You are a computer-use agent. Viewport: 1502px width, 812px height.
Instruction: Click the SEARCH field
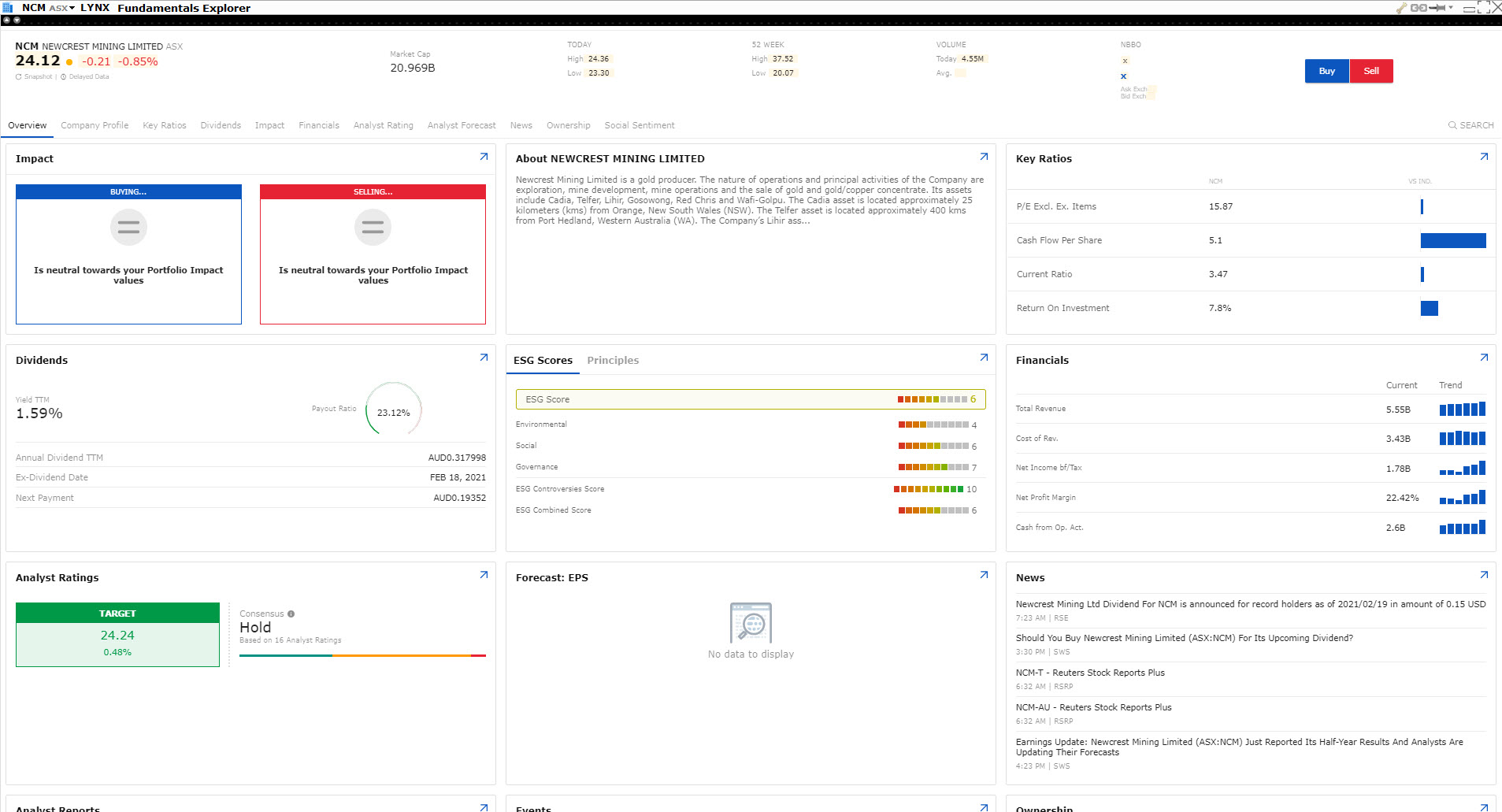pos(1471,125)
